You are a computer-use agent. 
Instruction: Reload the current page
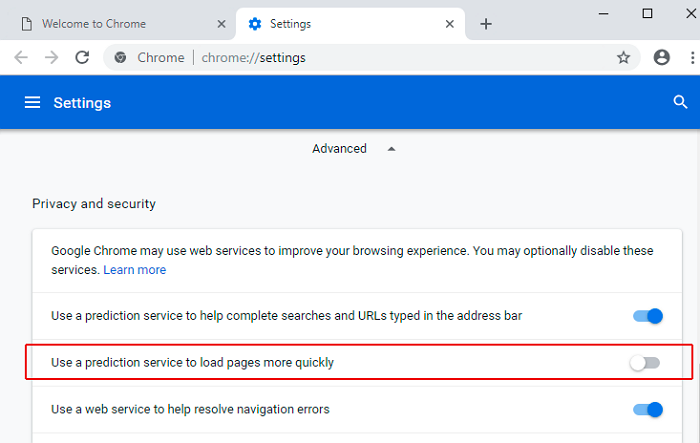pyautogui.click(x=82, y=57)
